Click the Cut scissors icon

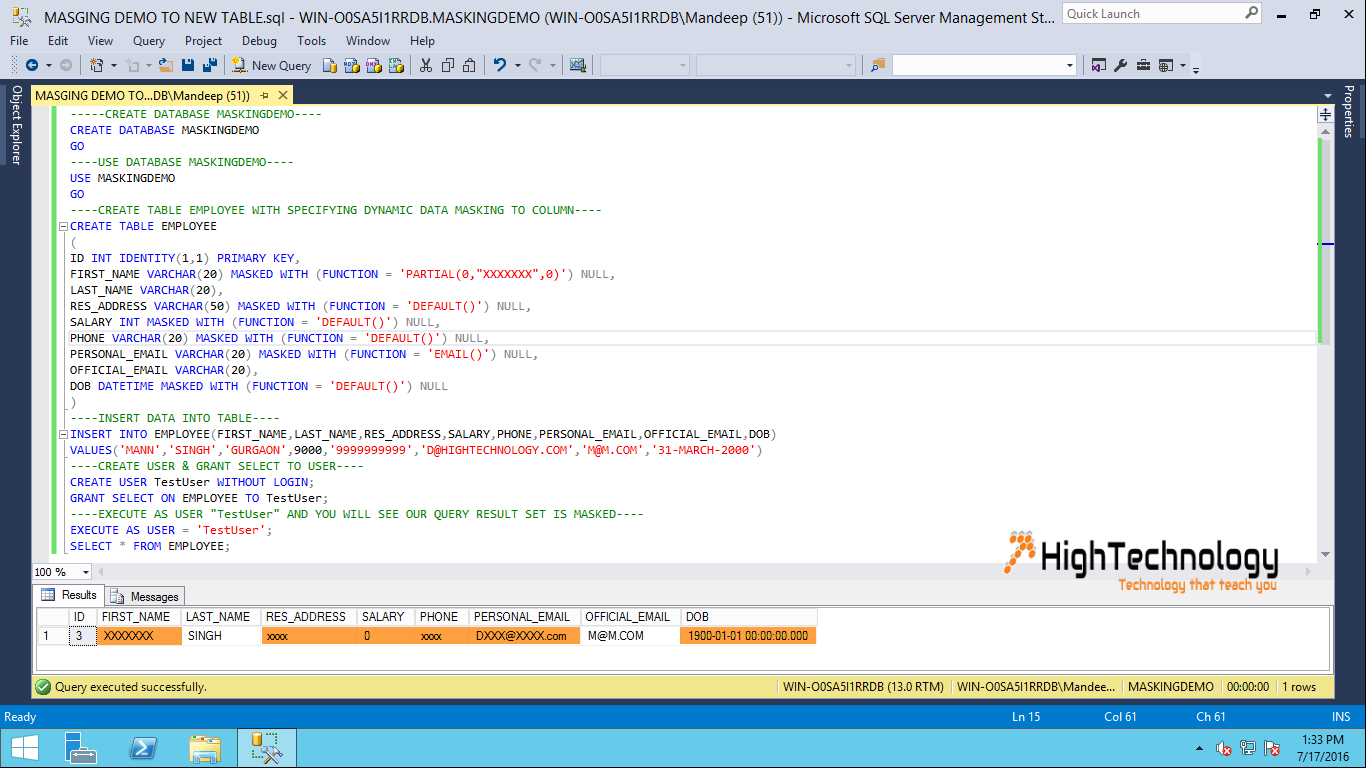pos(426,65)
